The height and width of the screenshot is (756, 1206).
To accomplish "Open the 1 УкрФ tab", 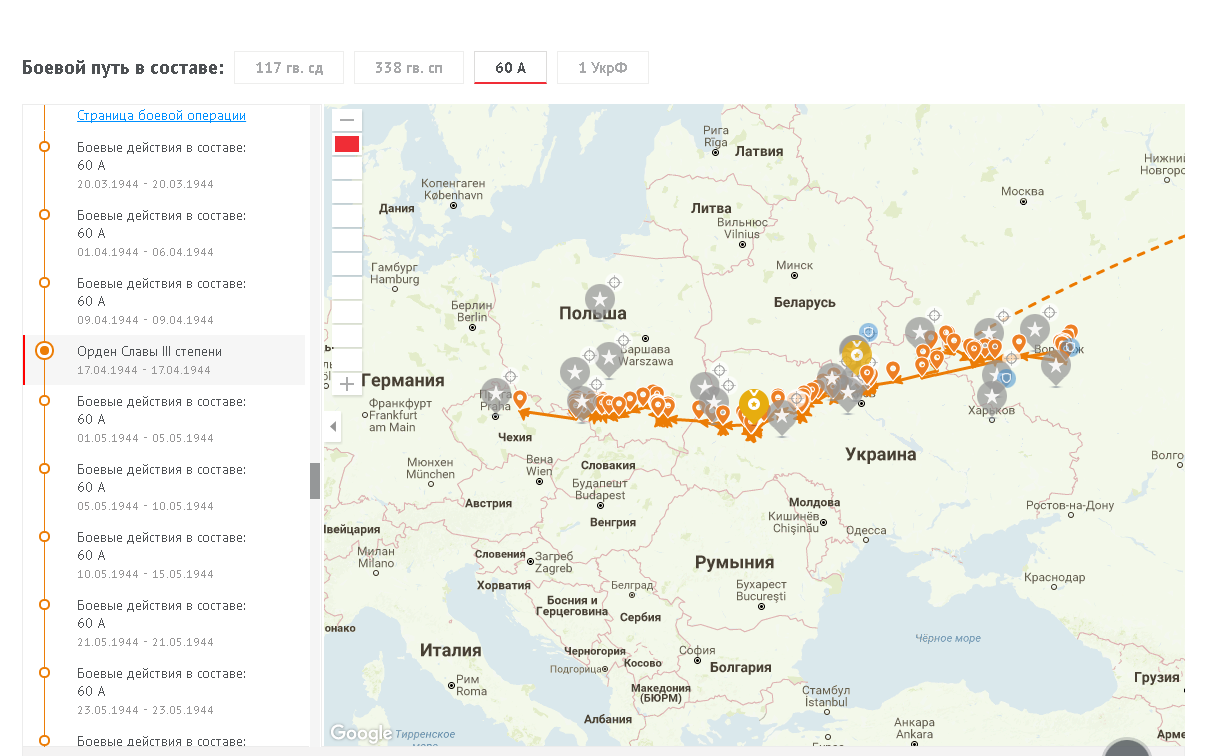I will [602, 68].
